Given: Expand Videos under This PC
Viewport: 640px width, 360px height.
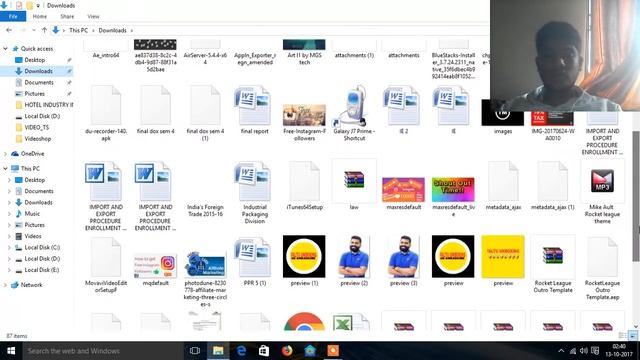Looking at the screenshot, I should 9,236.
